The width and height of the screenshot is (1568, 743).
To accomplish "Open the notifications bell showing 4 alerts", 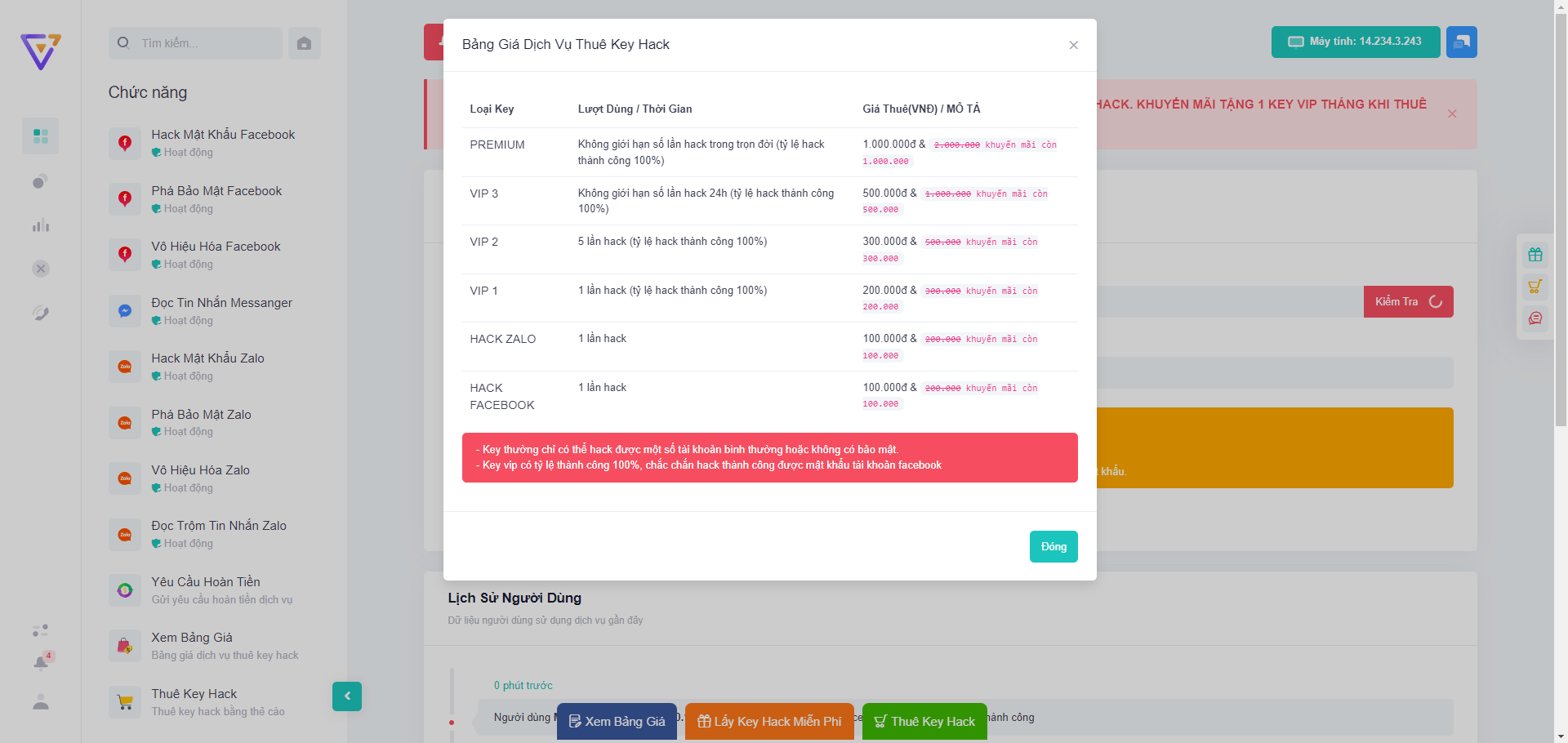I will point(40,661).
